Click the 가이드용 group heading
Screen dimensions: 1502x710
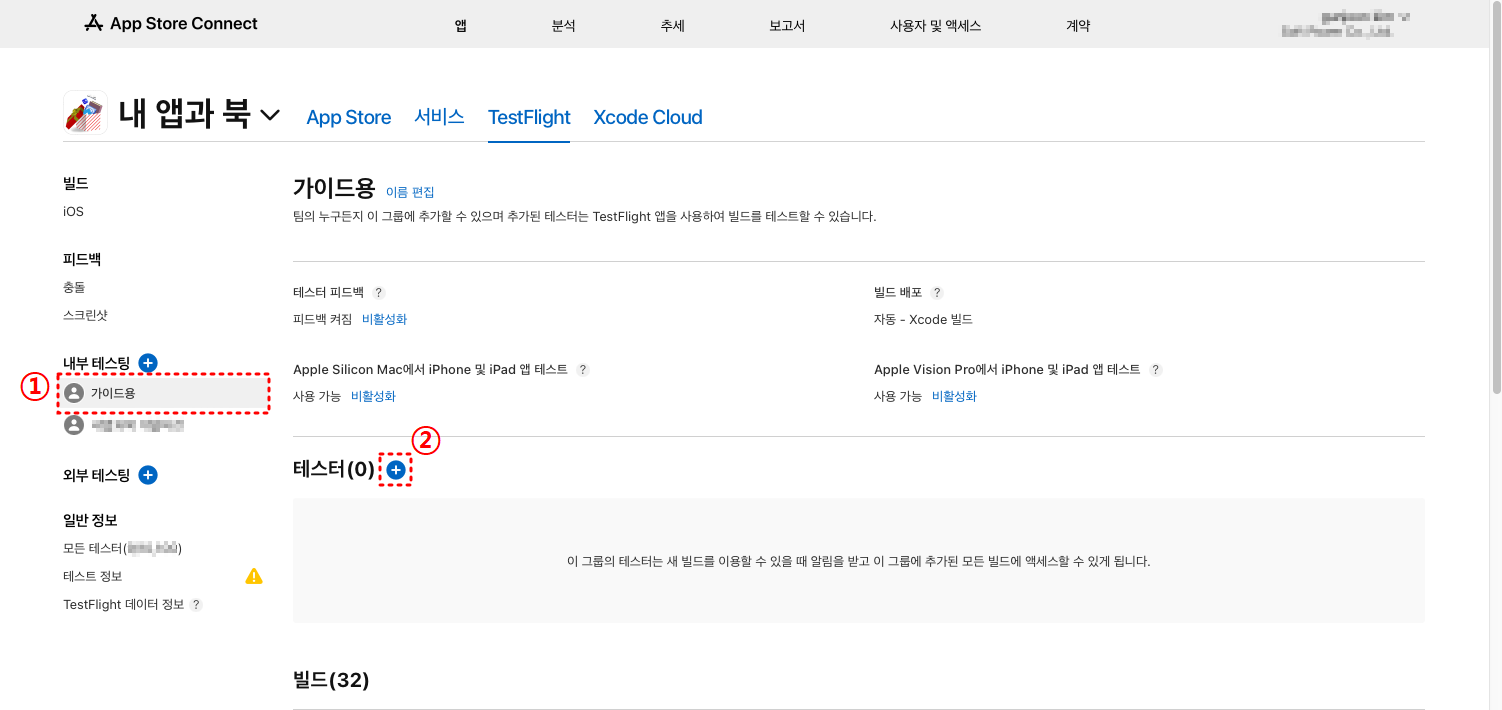(334, 188)
